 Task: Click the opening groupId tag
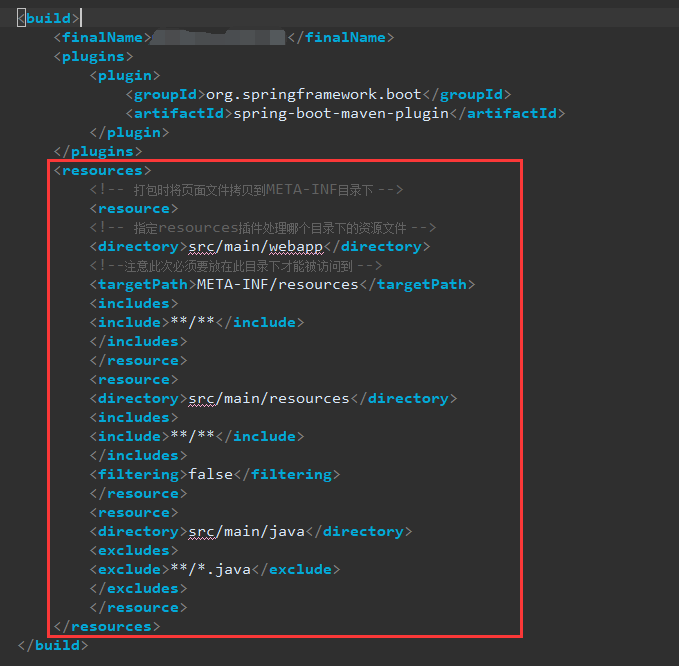(165, 94)
